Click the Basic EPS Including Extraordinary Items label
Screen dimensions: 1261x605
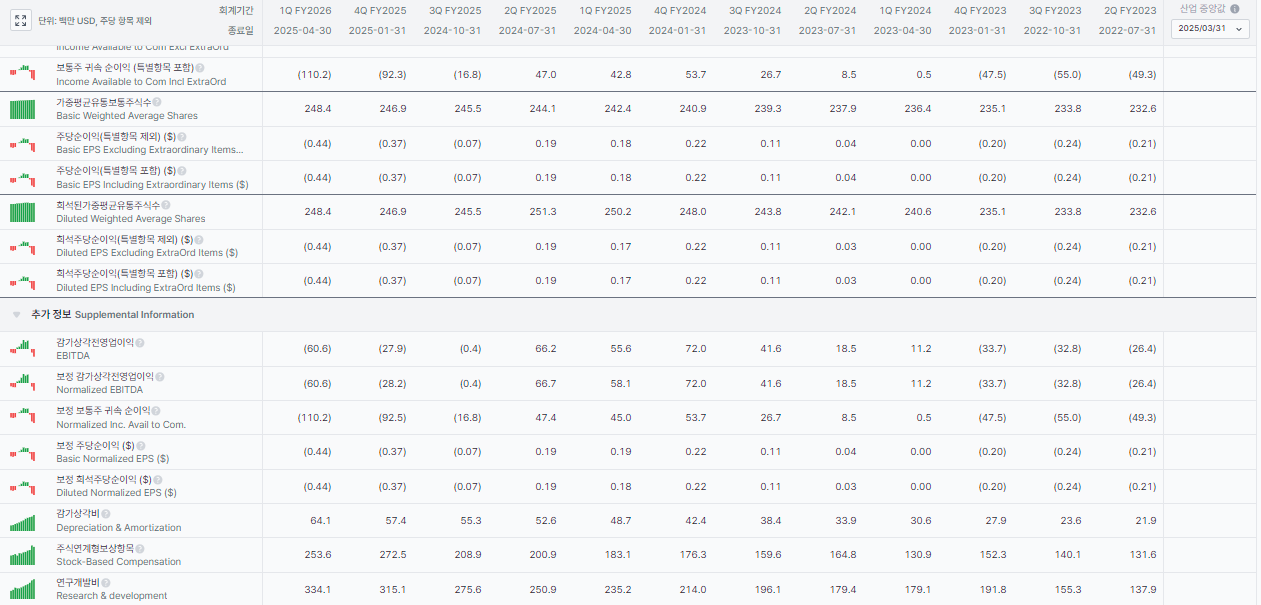tap(152, 185)
